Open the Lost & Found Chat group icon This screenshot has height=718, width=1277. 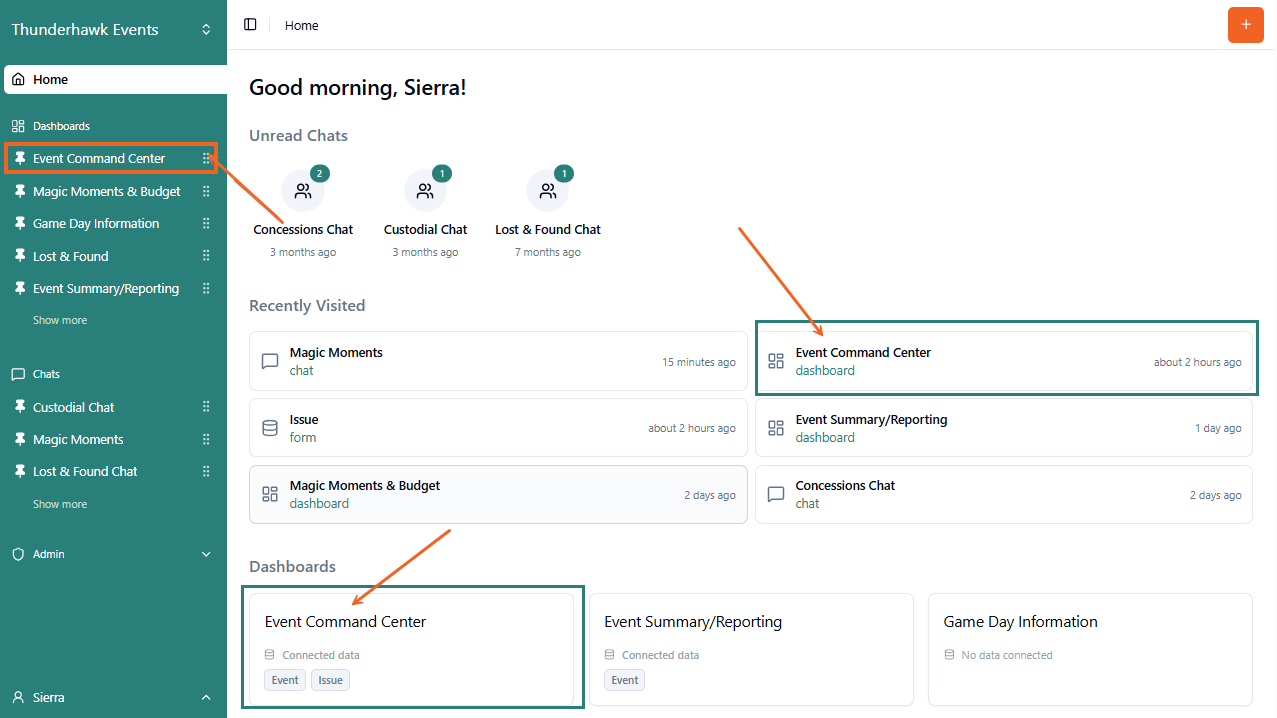pos(548,191)
